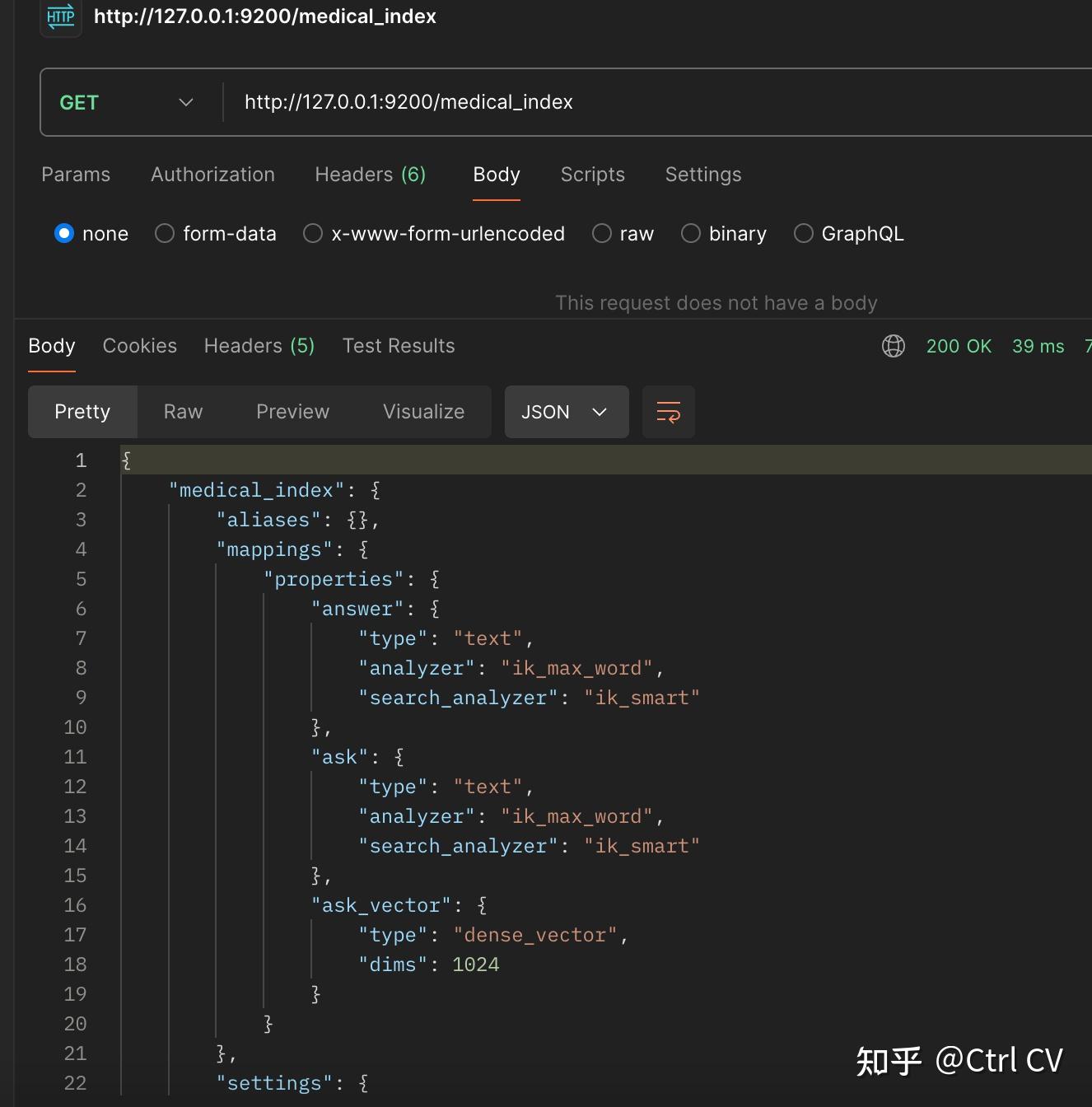Select the none body radio button
1092x1107 pixels.
point(64,234)
